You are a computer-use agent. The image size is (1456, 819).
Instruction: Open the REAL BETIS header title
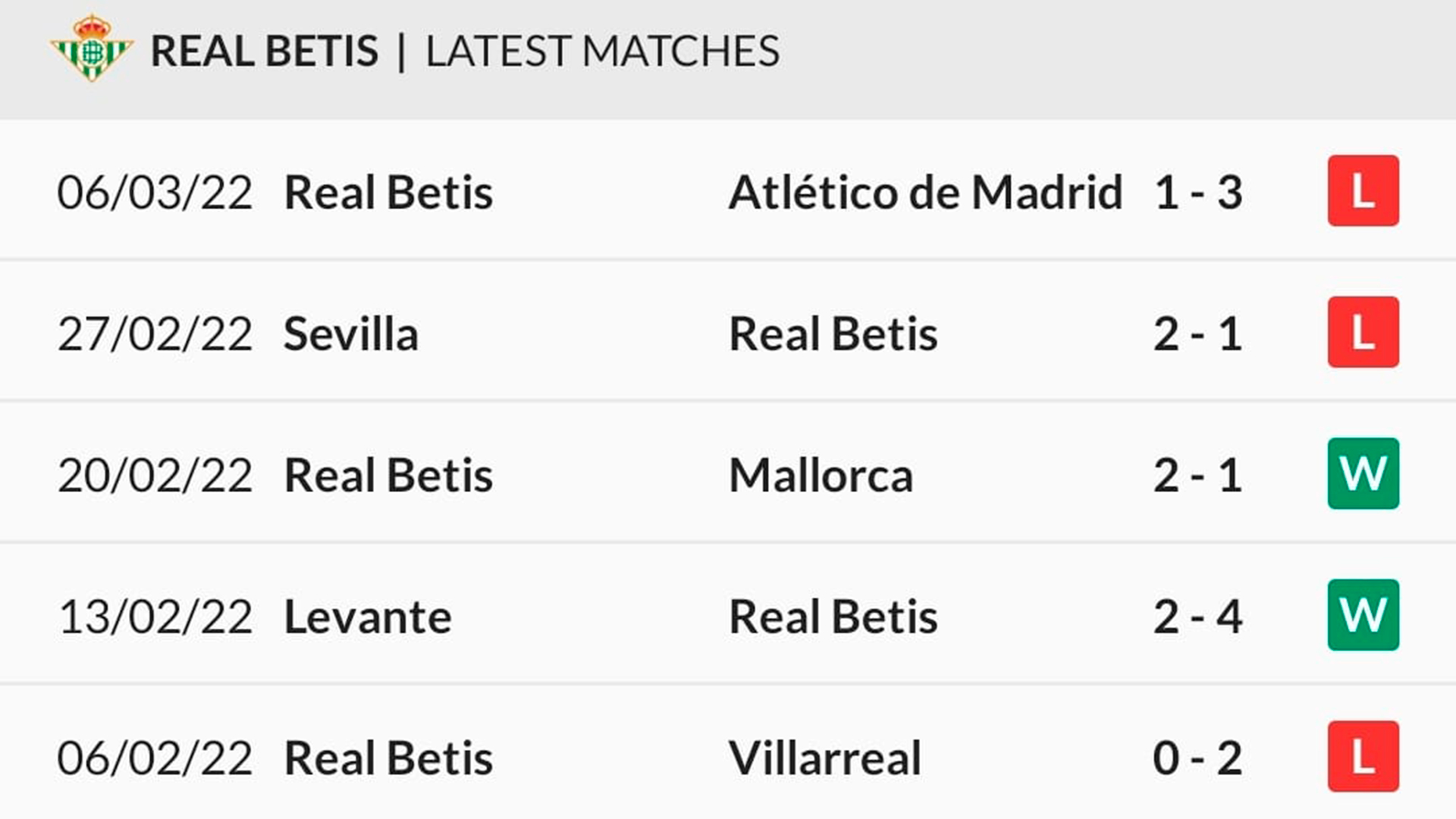pyautogui.click(x=264, y=52)
